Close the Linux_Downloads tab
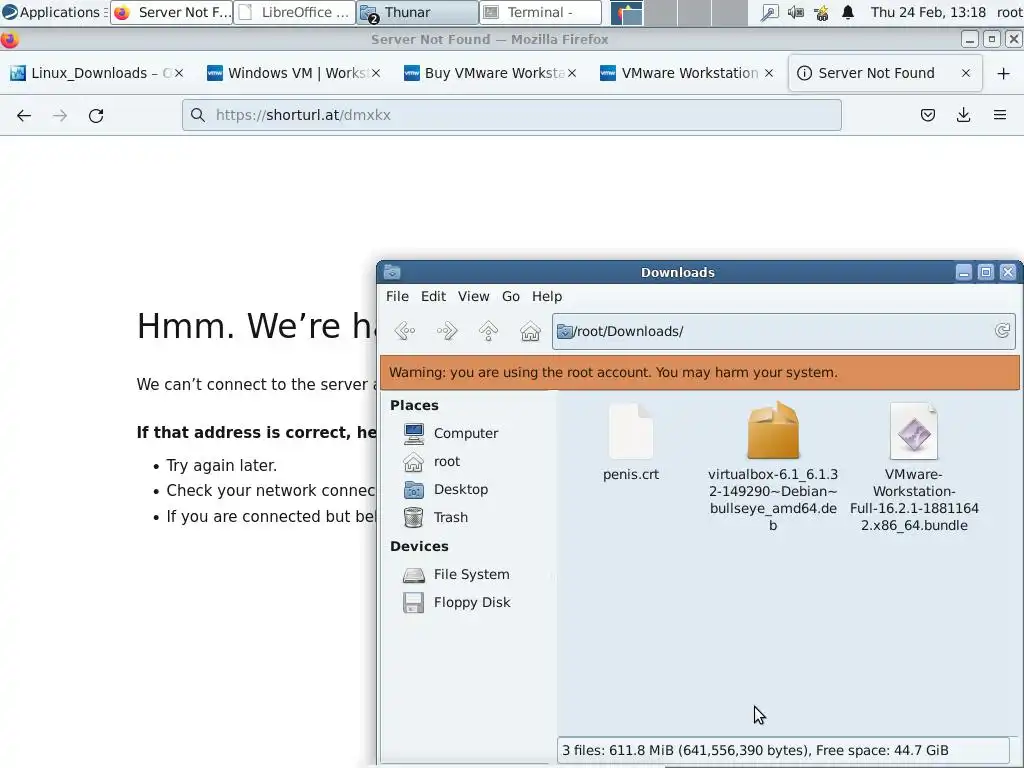The height and width of the screenshot is (768, 1024). point(179,73)
